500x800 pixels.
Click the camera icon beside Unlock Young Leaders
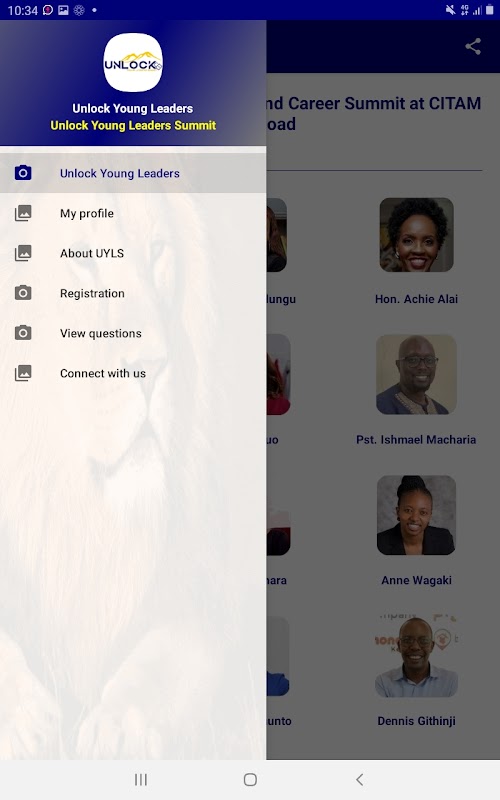23,173
